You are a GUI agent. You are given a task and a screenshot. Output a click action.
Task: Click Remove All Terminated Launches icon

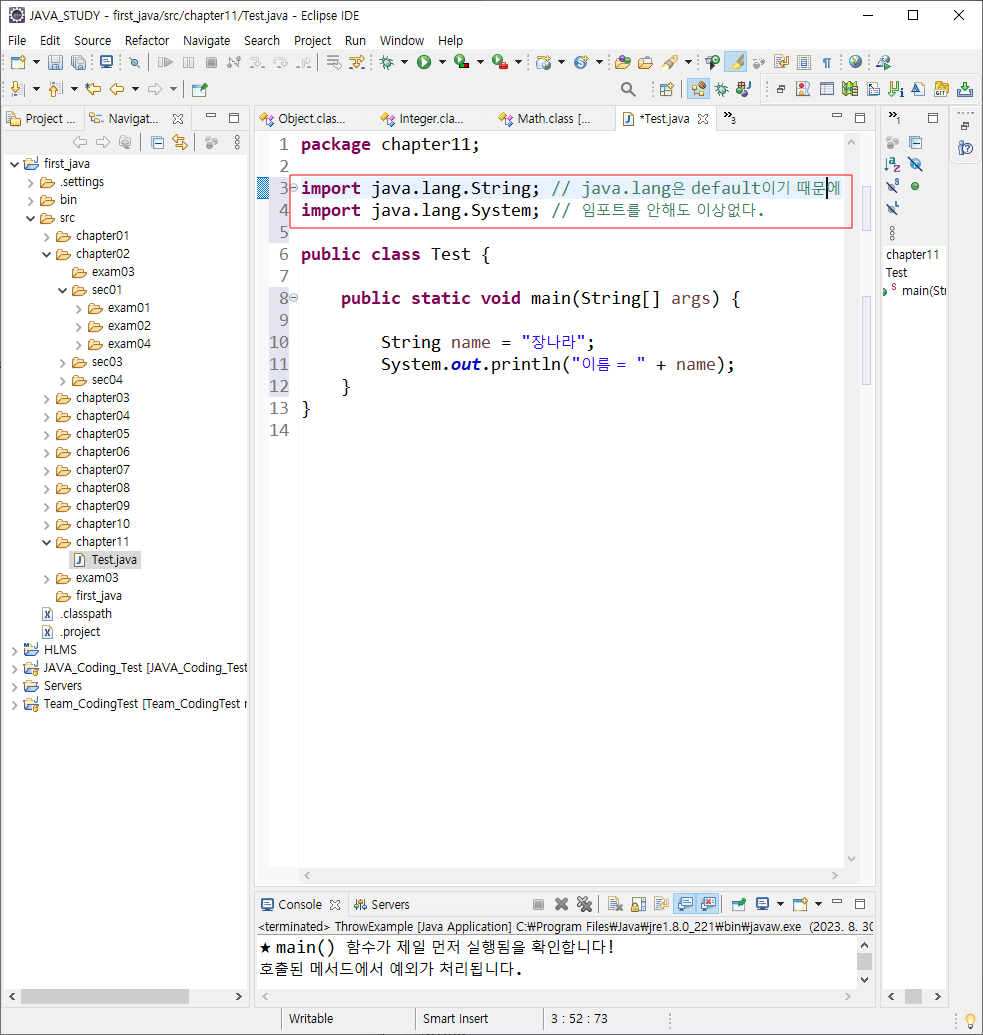pyautogui.click(x=584, y=904)
